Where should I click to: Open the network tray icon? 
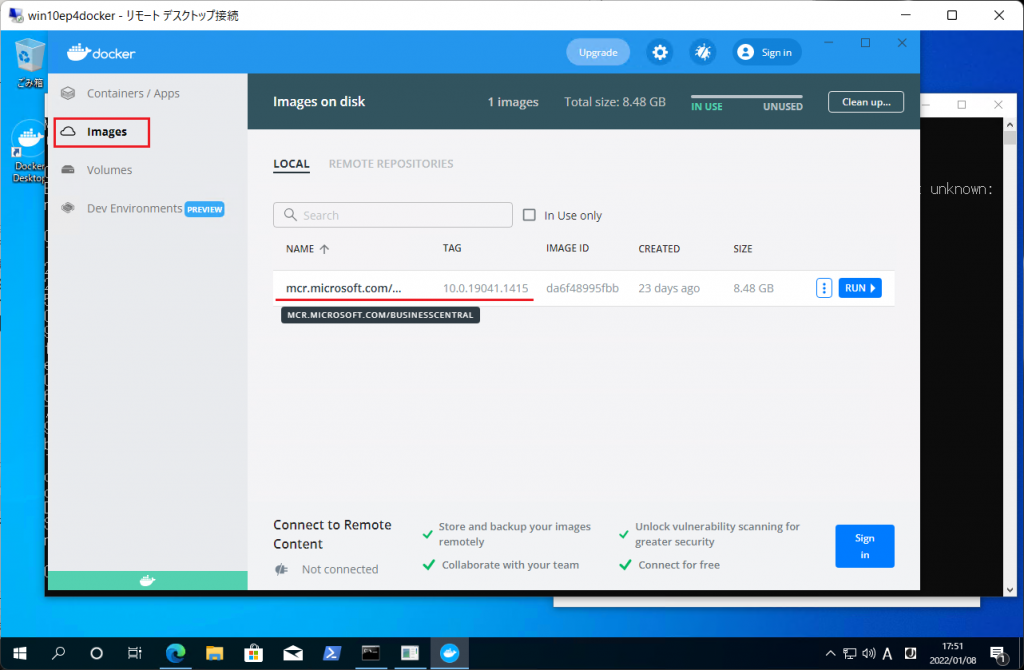(850, 654)
